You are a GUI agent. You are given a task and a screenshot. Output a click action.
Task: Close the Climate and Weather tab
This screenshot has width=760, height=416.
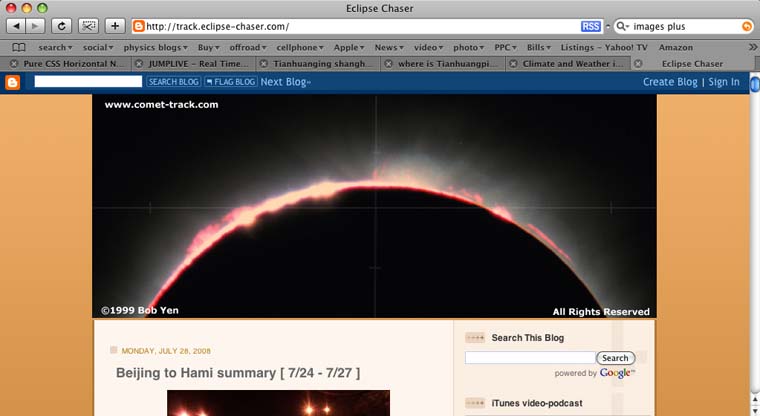pos(513,64)
